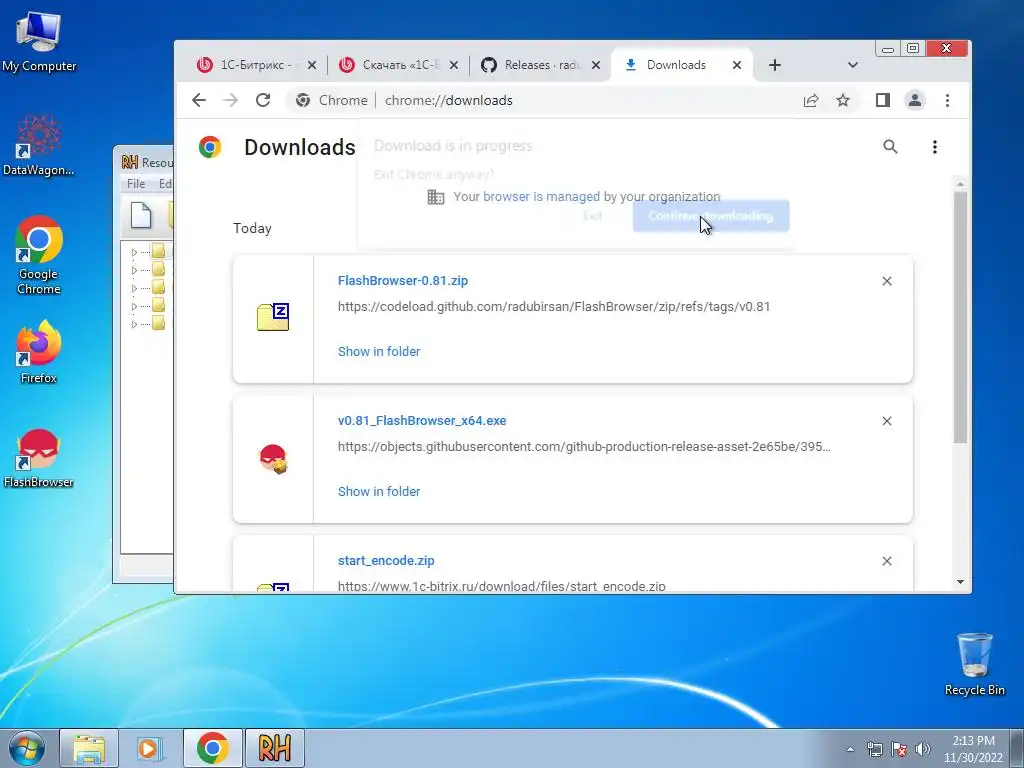Switch to the Releases GitHub tab

(541, 65)
